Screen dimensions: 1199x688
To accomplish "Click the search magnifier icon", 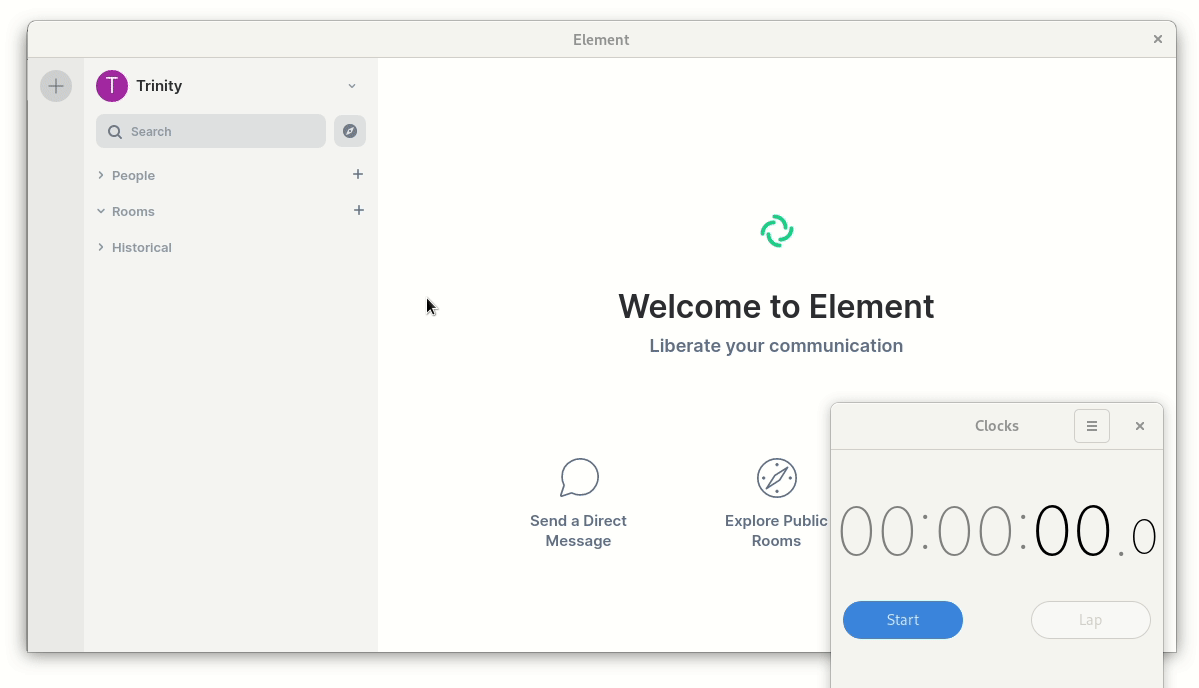I will 115,131.
